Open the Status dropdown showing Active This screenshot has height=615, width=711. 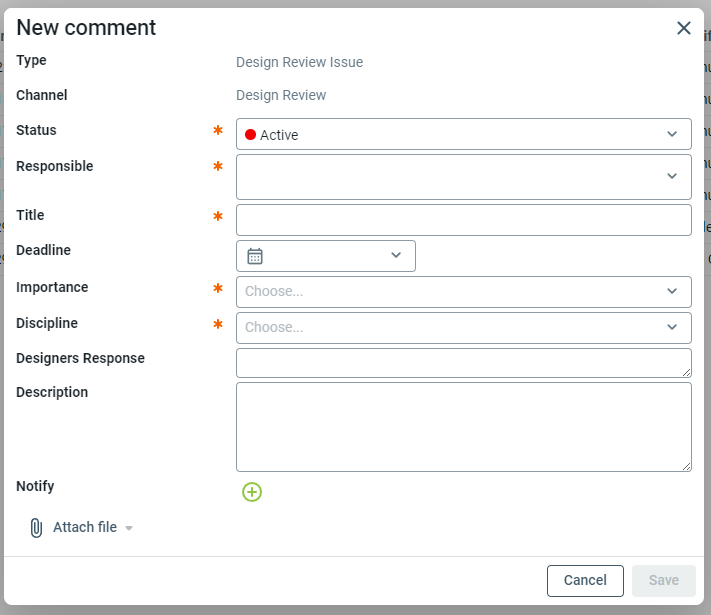pos(463,135)
